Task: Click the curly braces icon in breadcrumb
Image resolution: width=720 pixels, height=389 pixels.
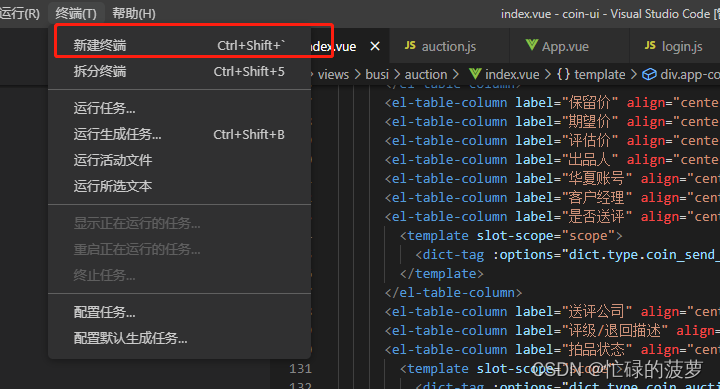Action: click(563, 74)
